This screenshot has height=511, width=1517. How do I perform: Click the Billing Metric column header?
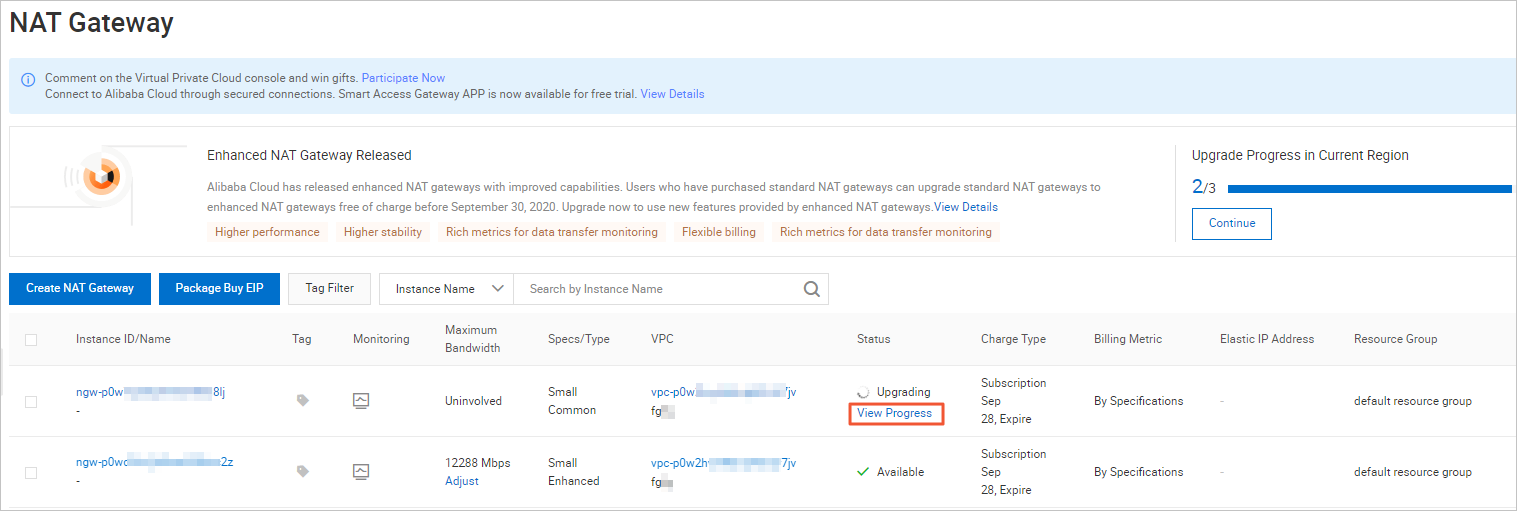tap(1128, 339)
